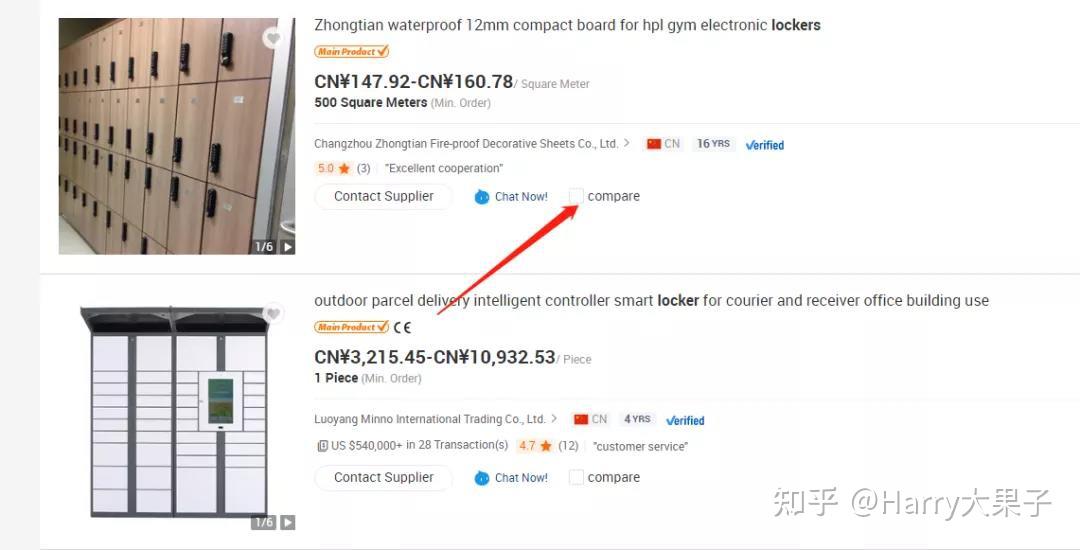Viewport: 1080px width, 550px height.
Task: Click Verified badge of Changzhou Zhongtian supplier
Action: pos(765,145)
